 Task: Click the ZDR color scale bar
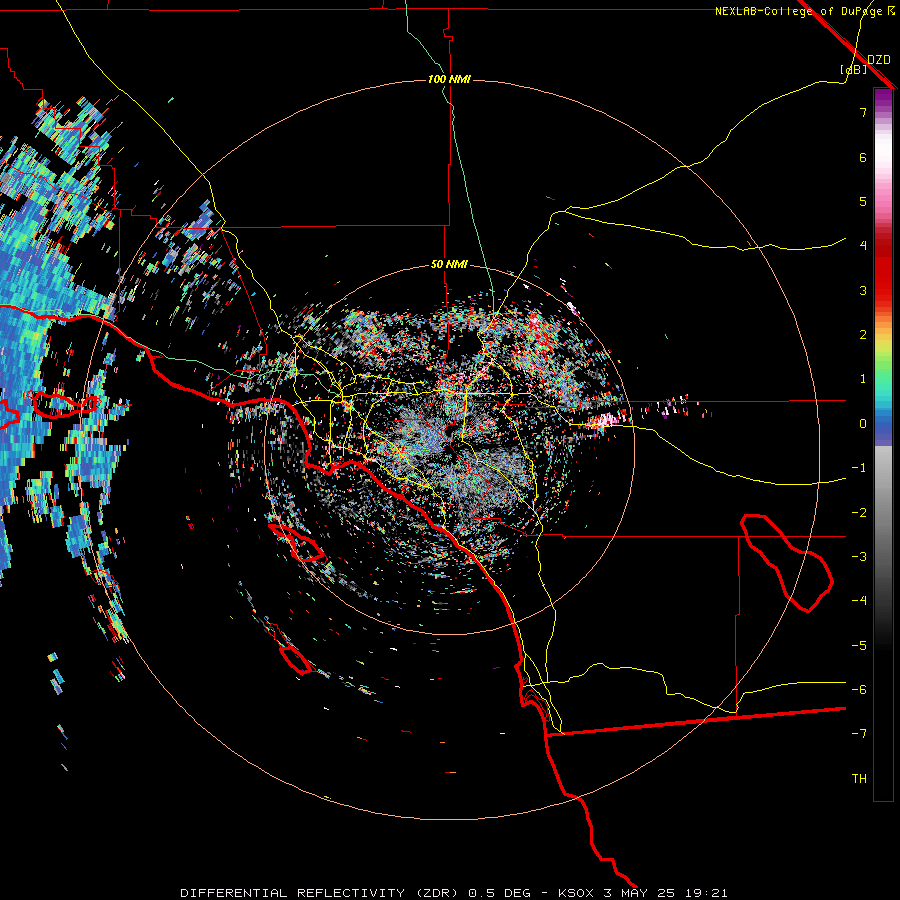pos(883,444)
